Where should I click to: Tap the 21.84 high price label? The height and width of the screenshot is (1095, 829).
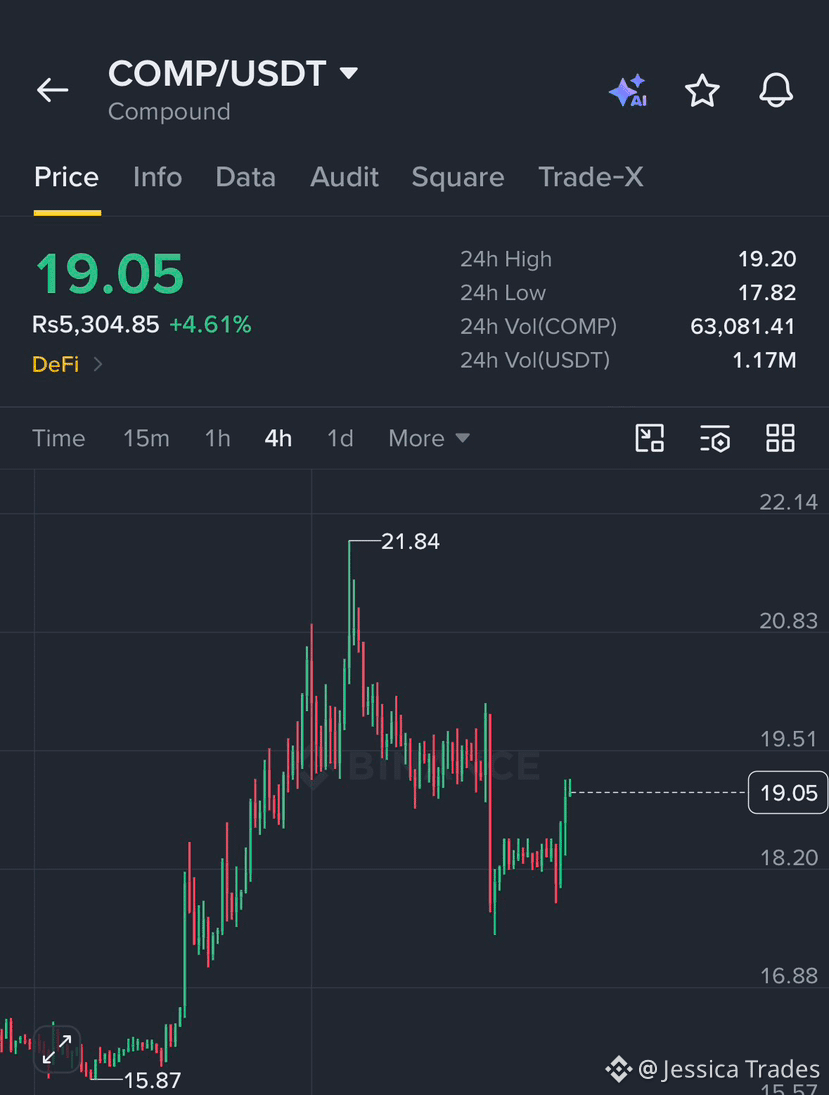click(411, 541)
